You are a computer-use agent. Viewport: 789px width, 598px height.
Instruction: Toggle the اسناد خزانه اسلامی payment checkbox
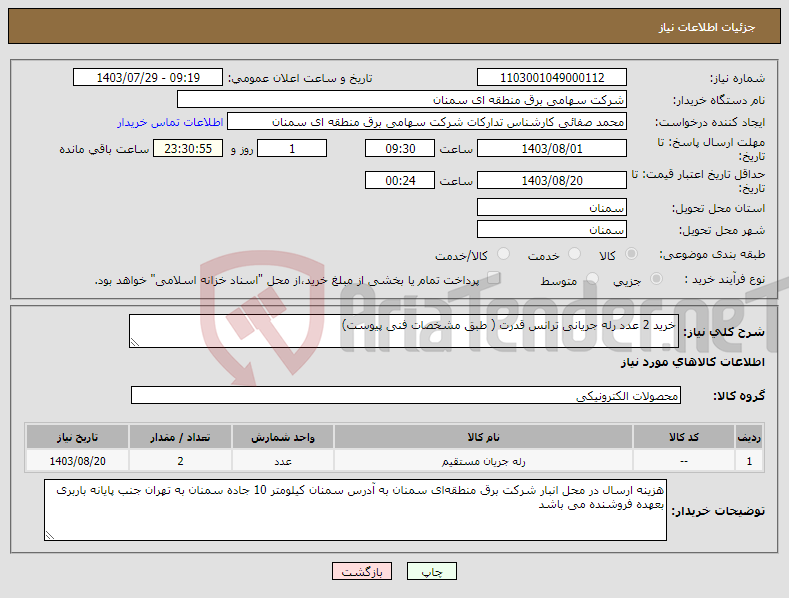pos(494,278)
